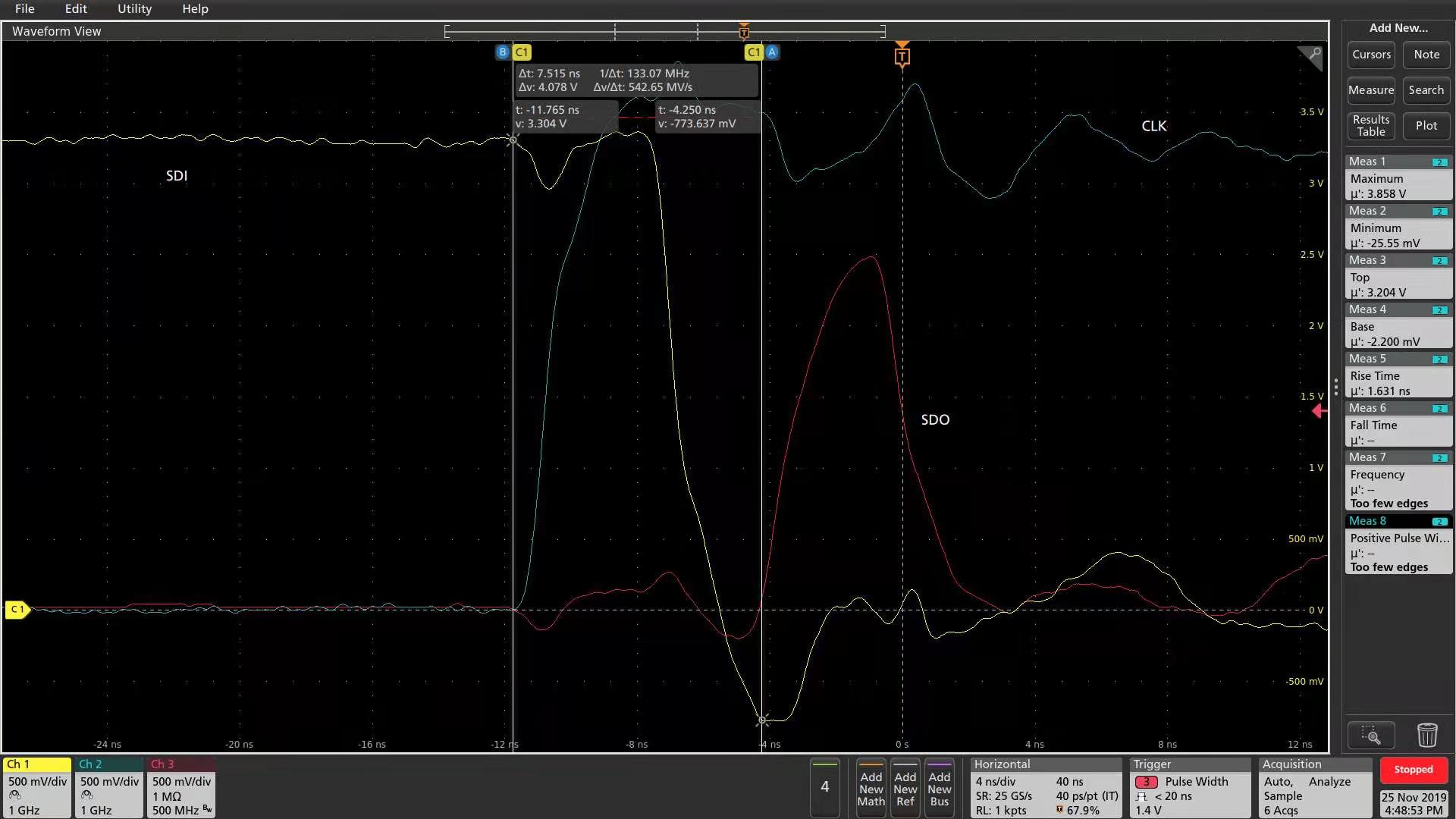Click the cursor B handle
The width and height of the screenshot is (1456, 819).
502,52
